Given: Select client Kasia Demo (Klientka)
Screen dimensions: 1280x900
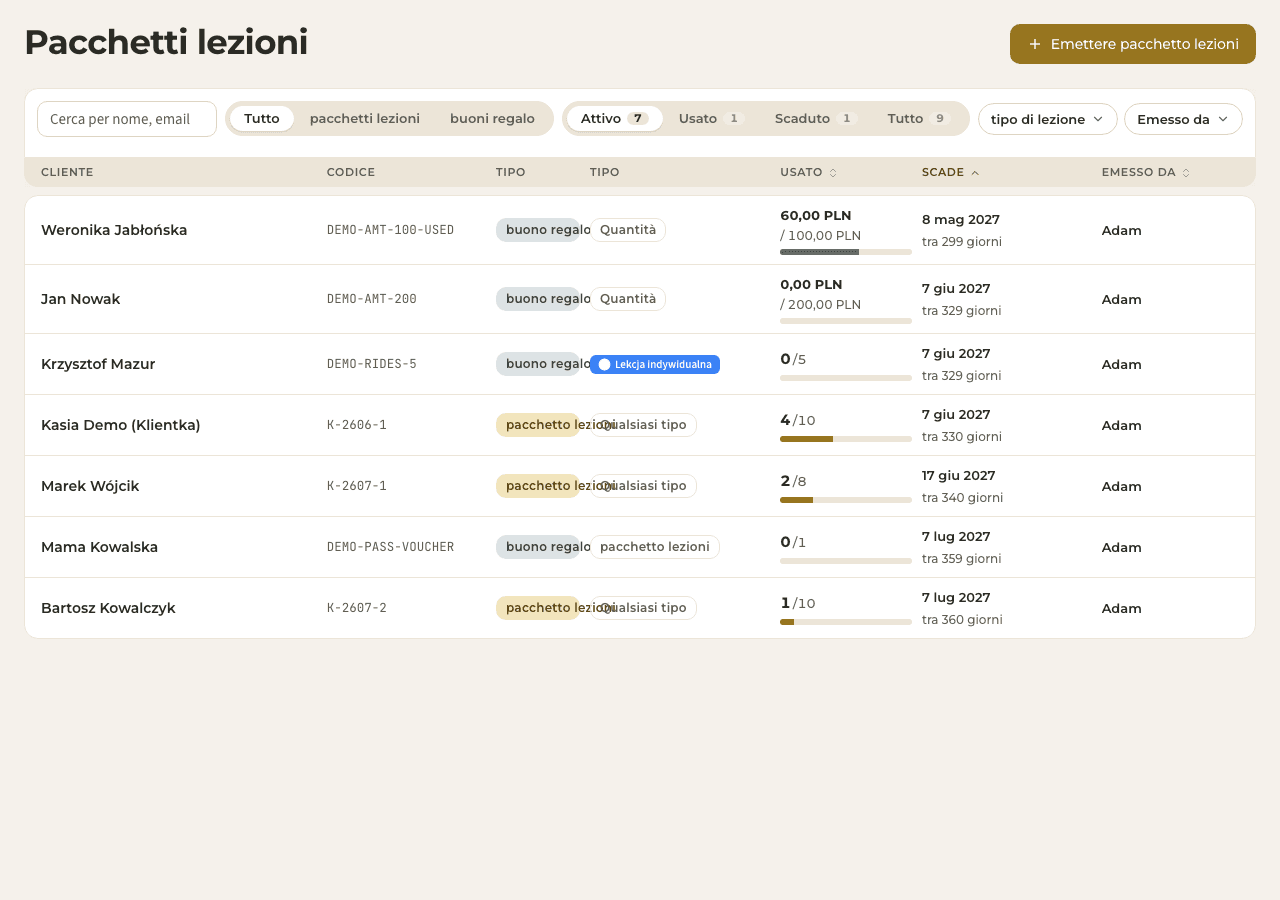Looking at the screenshot, I should (x=121, y=425).
